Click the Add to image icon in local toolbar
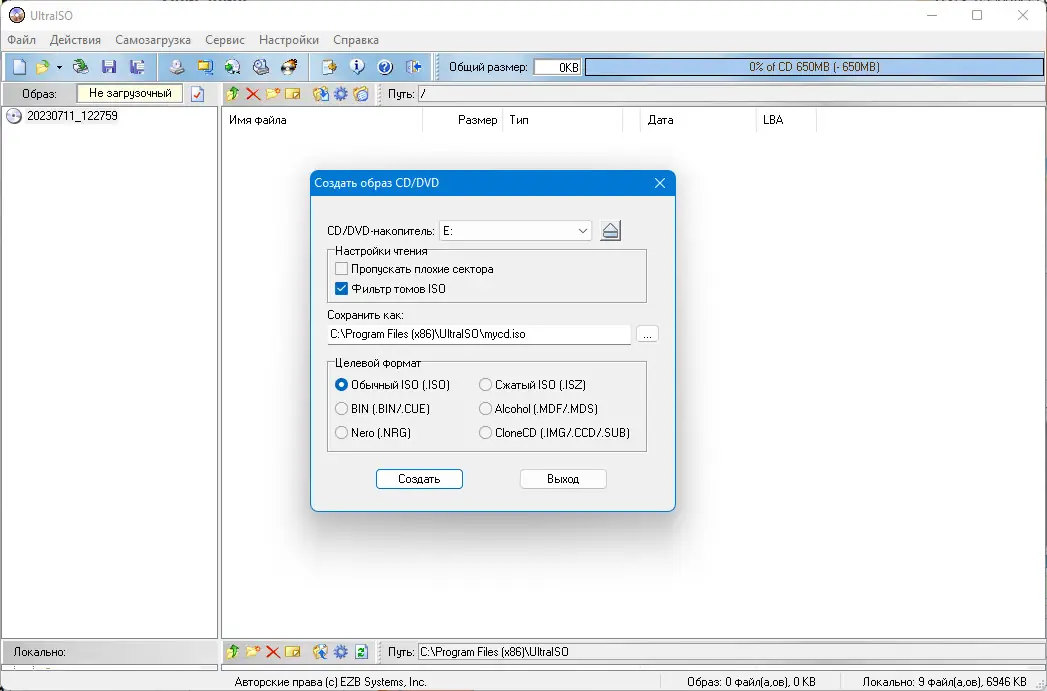This screenshot has height=691, width=1047. tap(321, 652)
